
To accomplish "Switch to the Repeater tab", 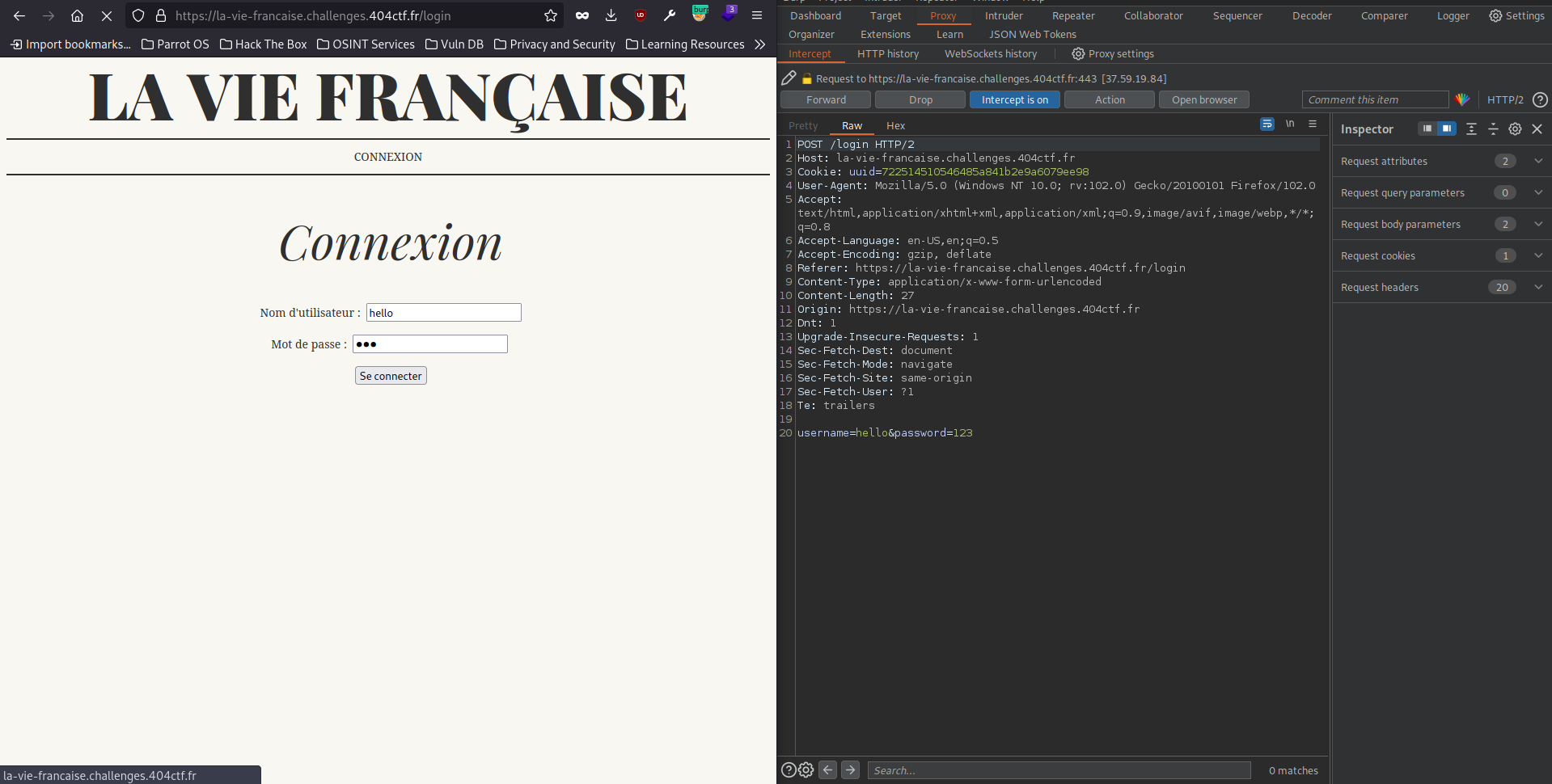I will point(1072,15).
